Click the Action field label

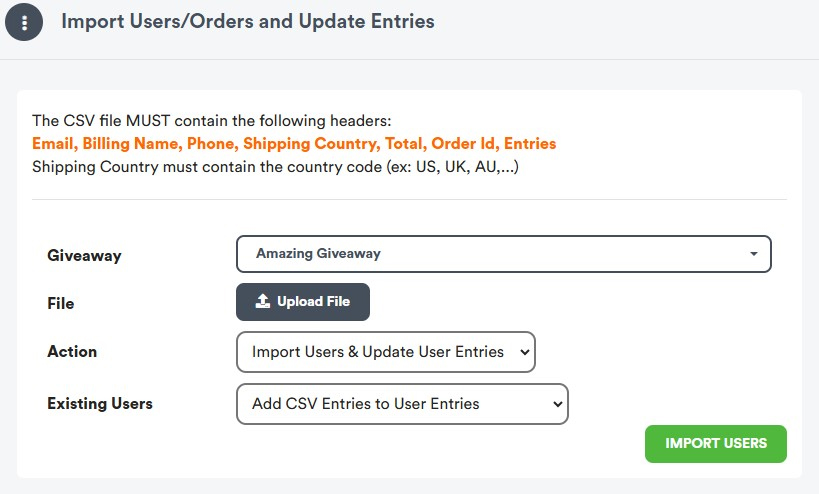(x=72, y=351)
